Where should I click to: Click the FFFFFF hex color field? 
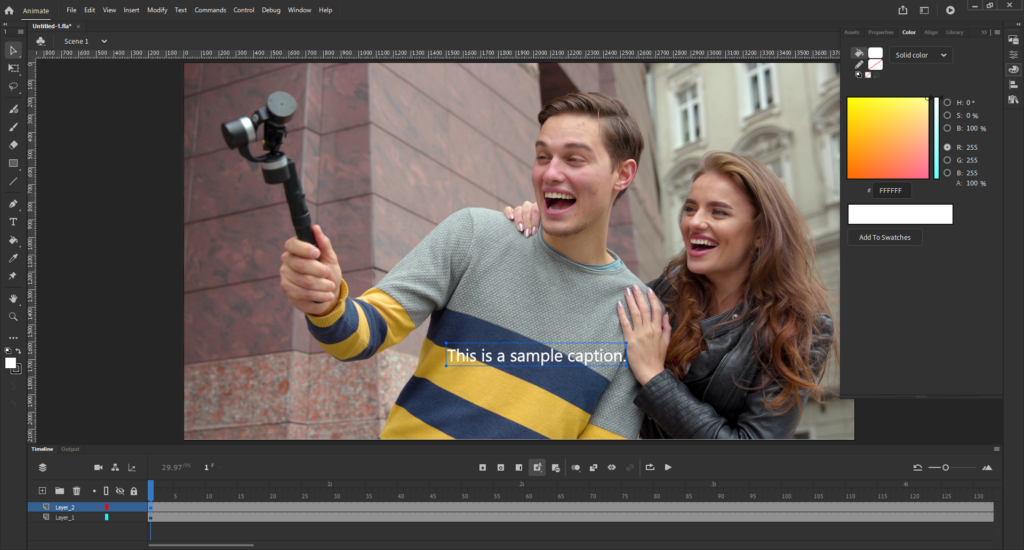[x=891, y=190]
